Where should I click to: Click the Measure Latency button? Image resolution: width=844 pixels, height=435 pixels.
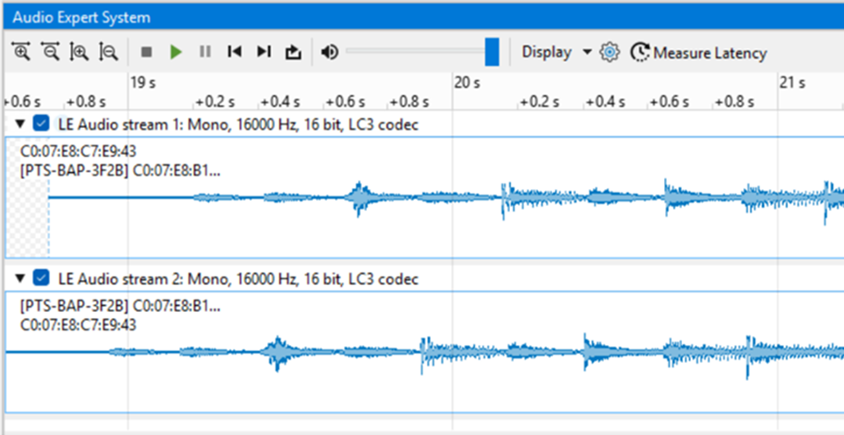coord(699,53)
